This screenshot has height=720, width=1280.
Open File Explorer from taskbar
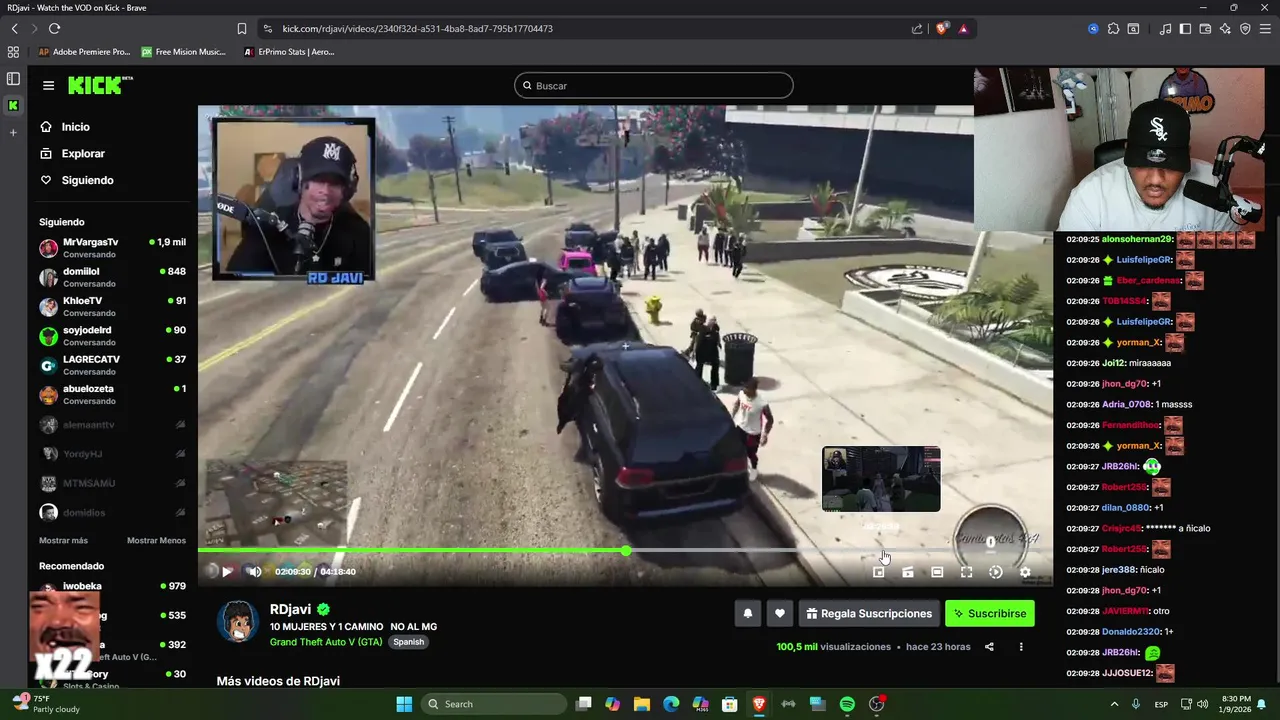tap(642, 704)
